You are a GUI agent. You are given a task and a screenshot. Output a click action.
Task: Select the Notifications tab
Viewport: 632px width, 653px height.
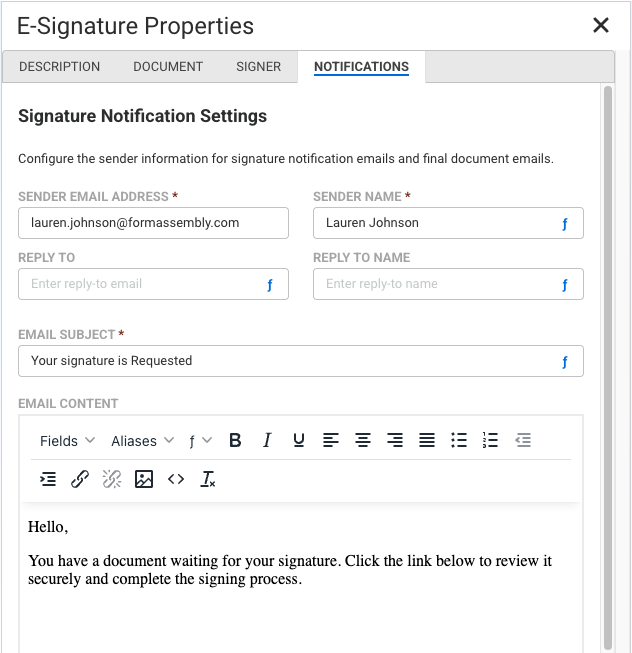click(x=361, y=67)
